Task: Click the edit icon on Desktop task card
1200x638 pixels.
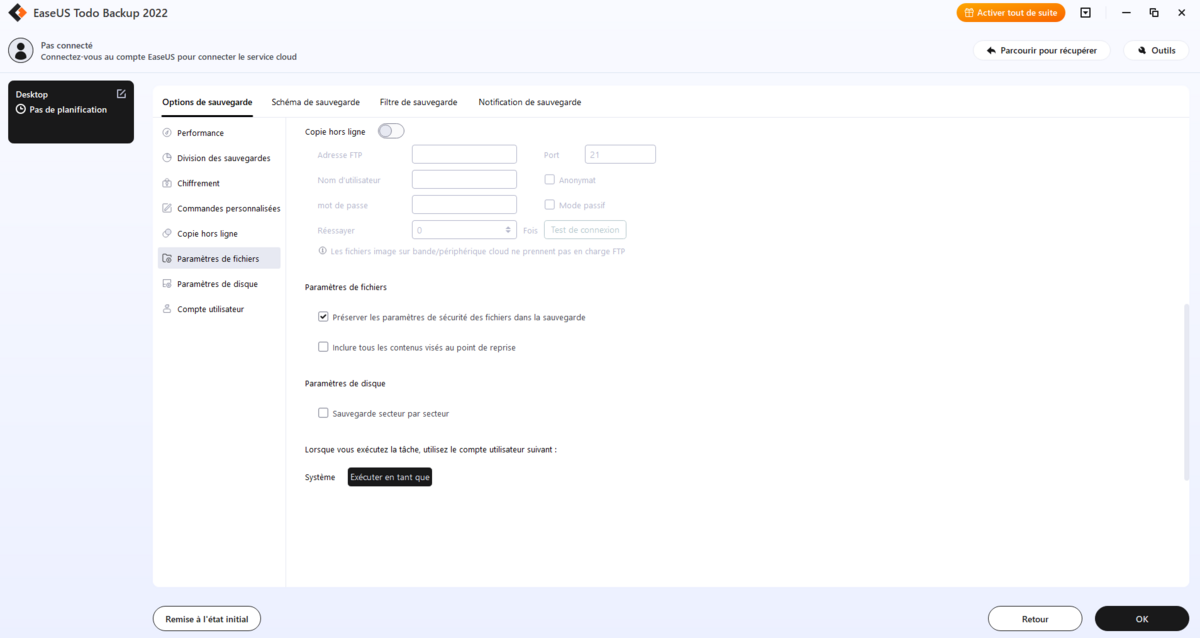Action: (x=121, y=94)
